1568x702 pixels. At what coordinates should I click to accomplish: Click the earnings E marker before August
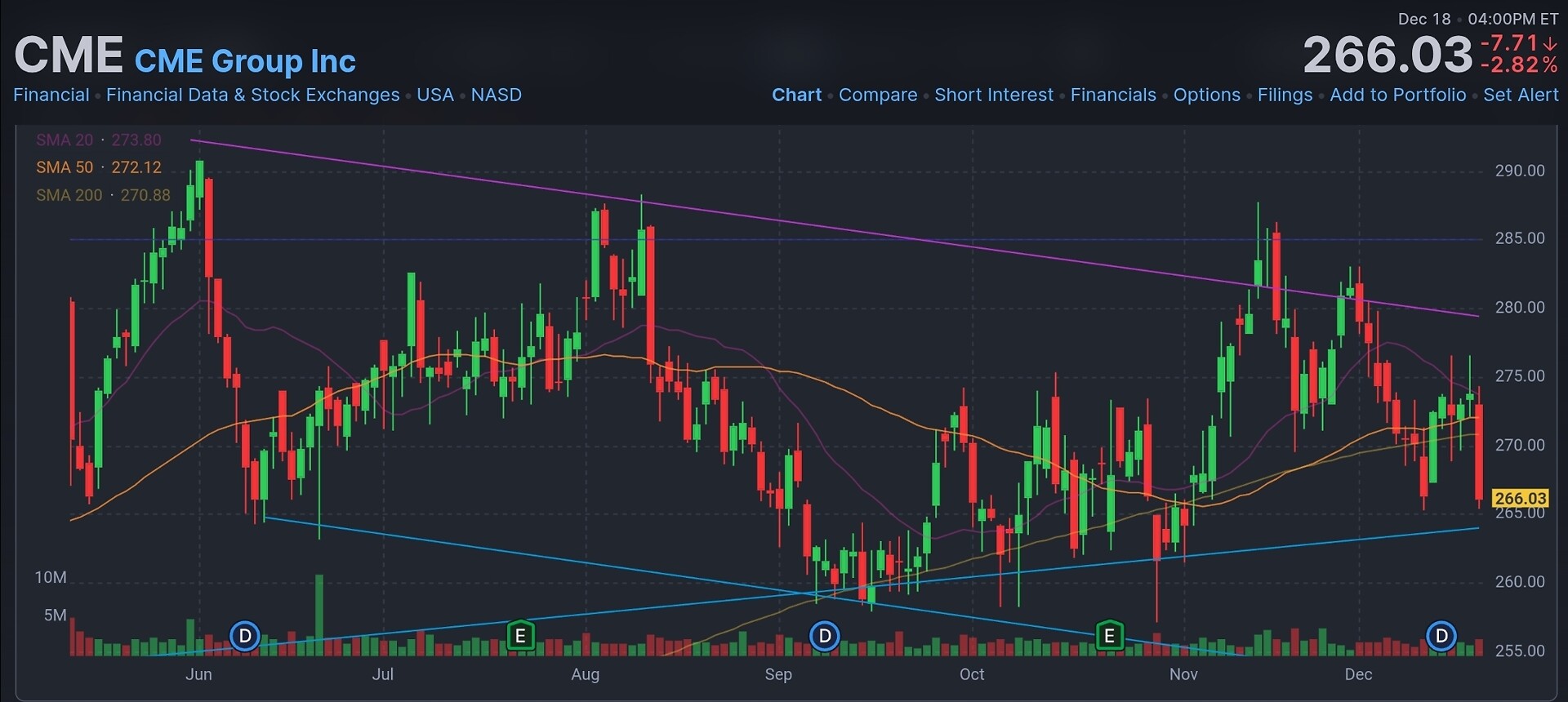(x=520, y=635)
